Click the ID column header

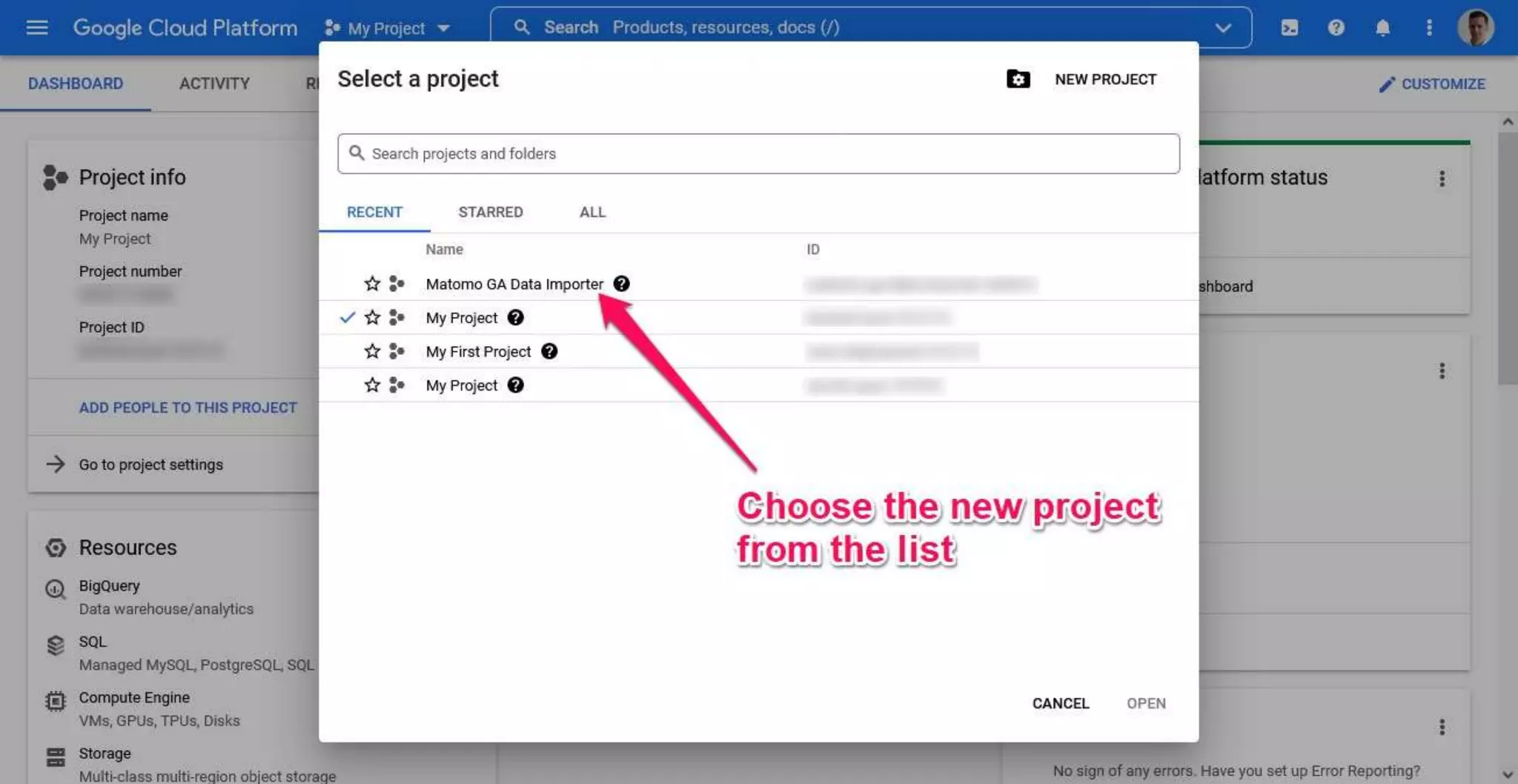[813, 250]
